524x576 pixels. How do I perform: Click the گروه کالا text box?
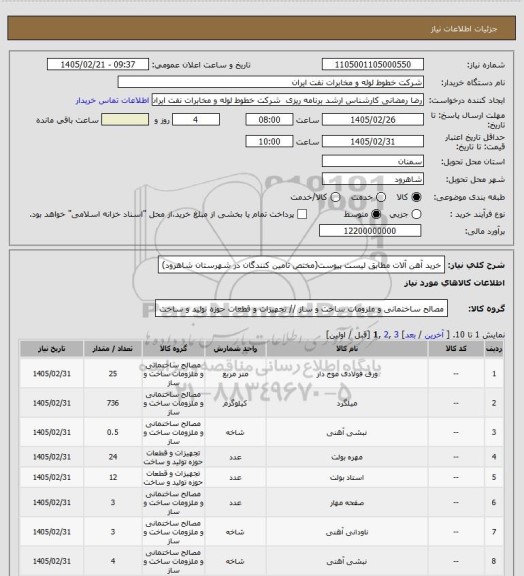[301, 309]
